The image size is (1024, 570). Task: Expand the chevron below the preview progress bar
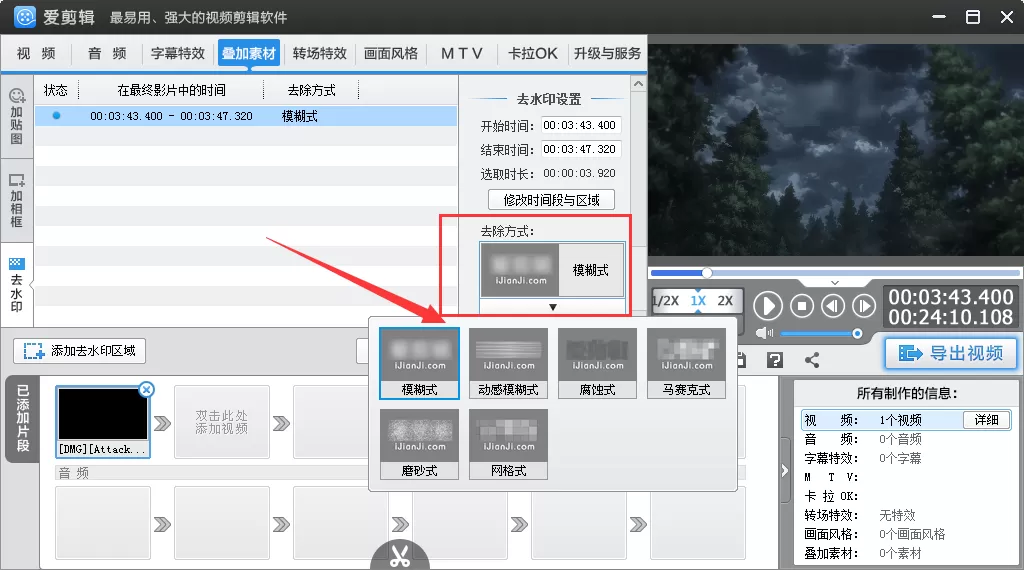pyautogui.click(x=835, y=283)
